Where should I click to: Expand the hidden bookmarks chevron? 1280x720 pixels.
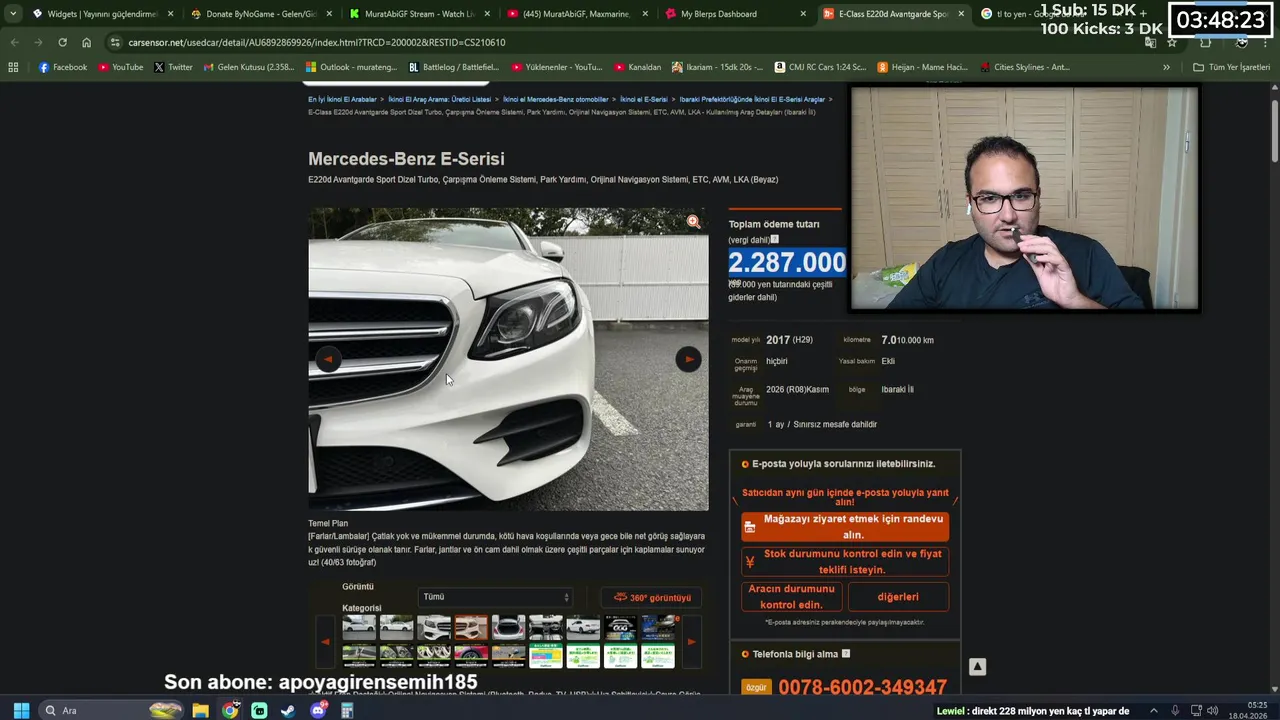1166,67
